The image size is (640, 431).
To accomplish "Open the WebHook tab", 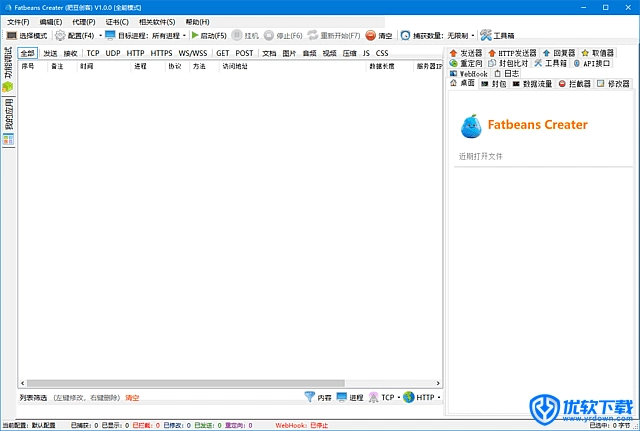I will (x=469, y=73).
